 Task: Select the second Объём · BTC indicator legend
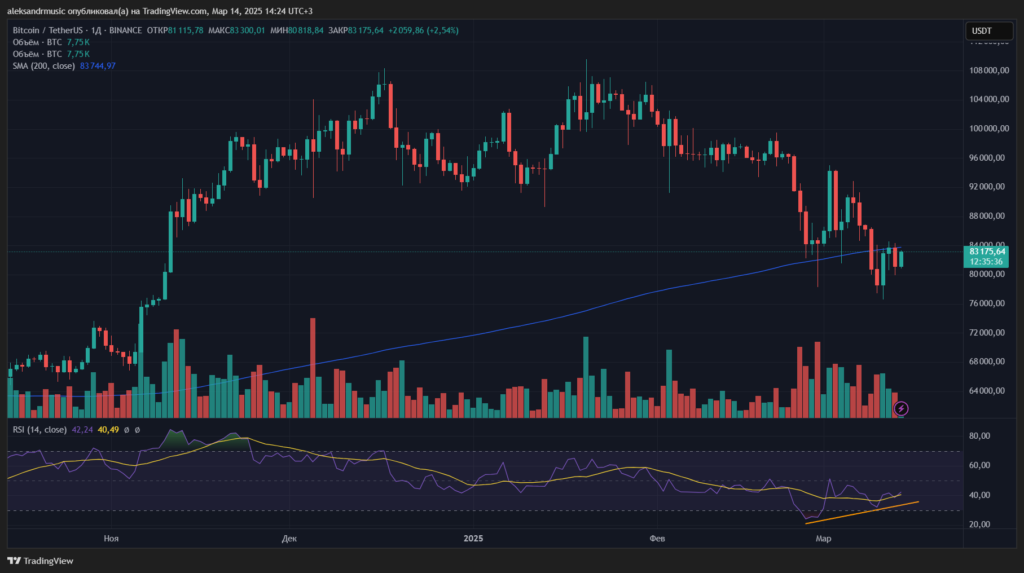(36, 54)
